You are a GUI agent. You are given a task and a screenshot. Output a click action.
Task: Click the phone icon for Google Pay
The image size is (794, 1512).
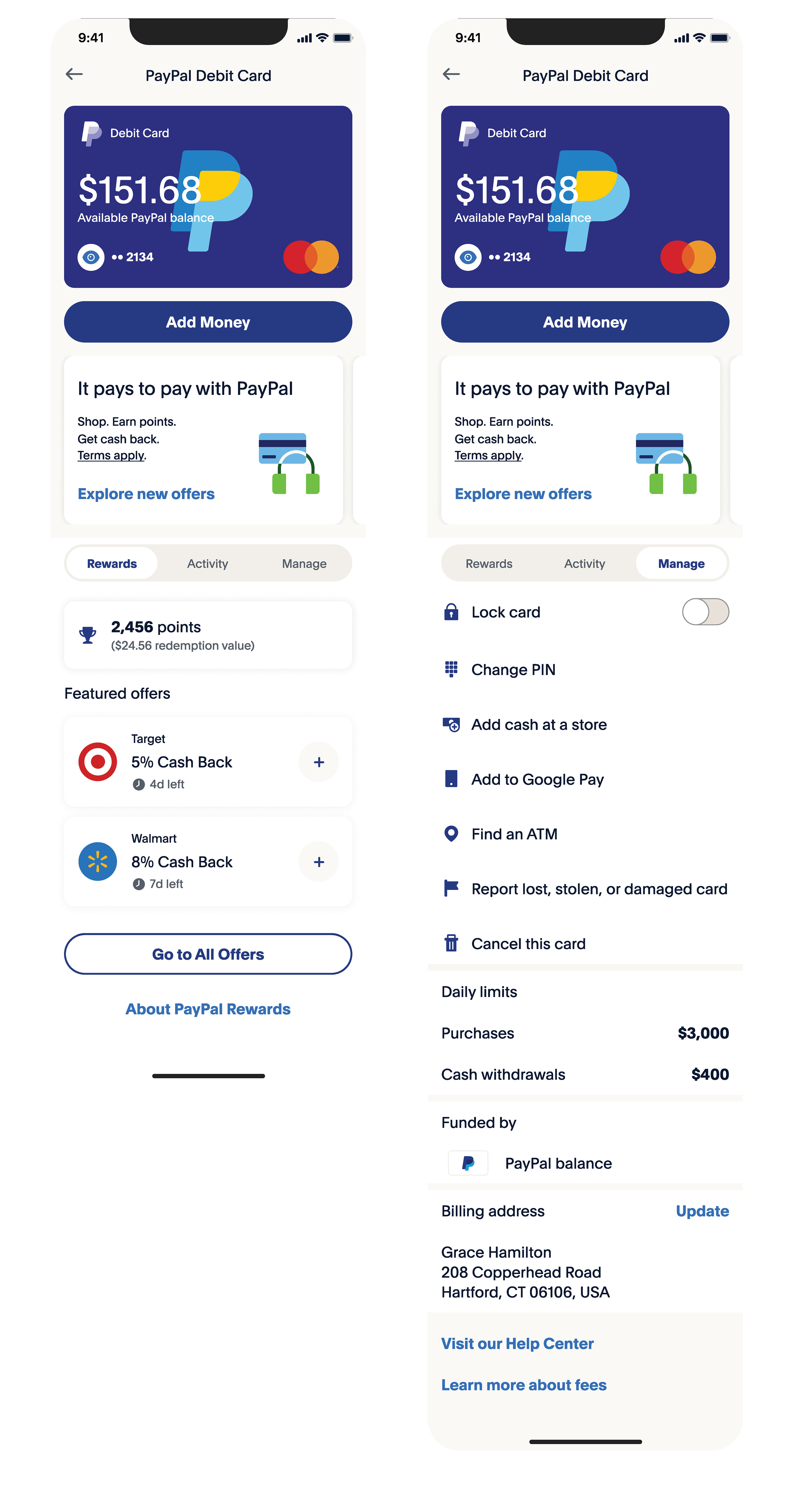451,779
